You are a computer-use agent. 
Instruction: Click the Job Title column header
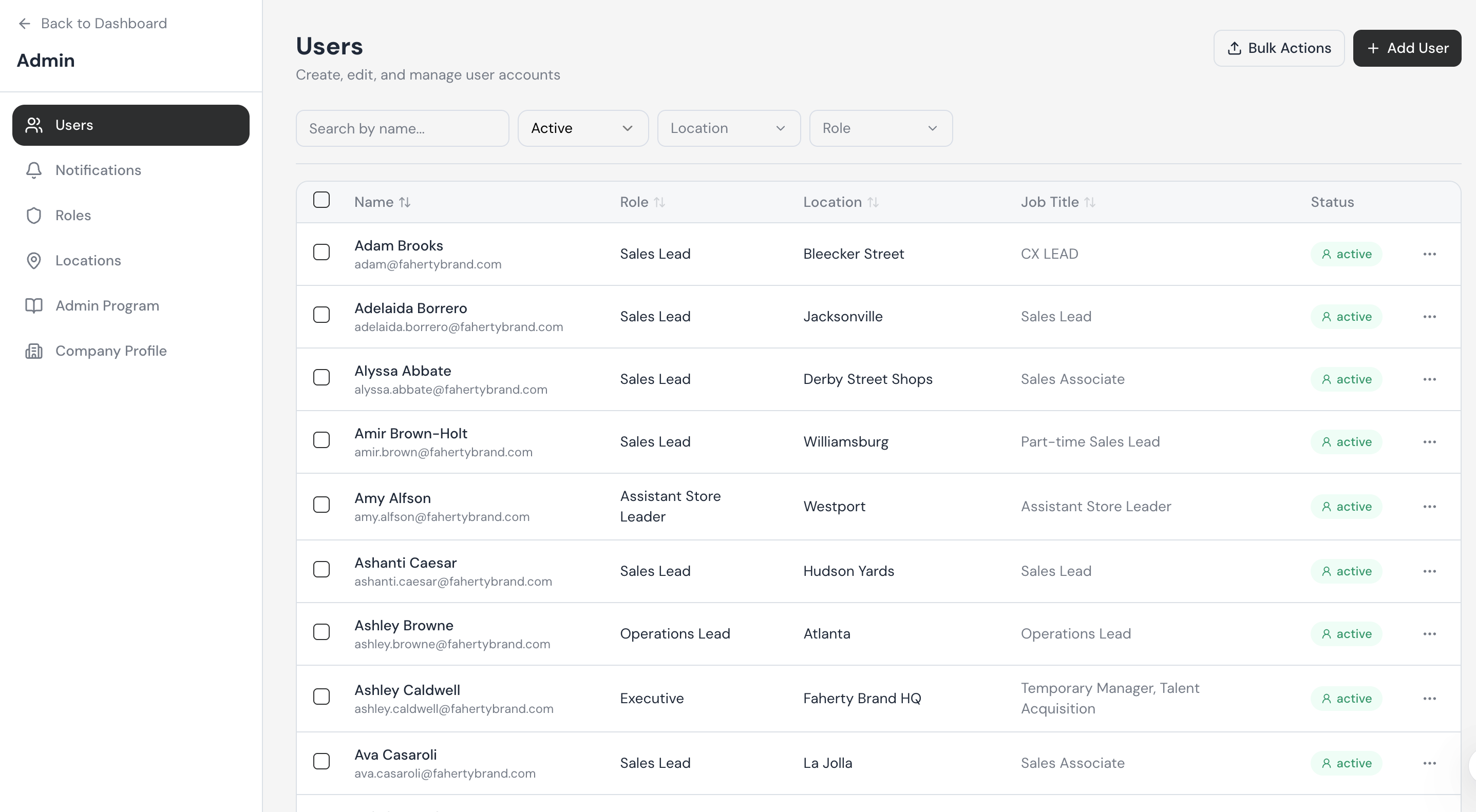(x=1058, y=202)
